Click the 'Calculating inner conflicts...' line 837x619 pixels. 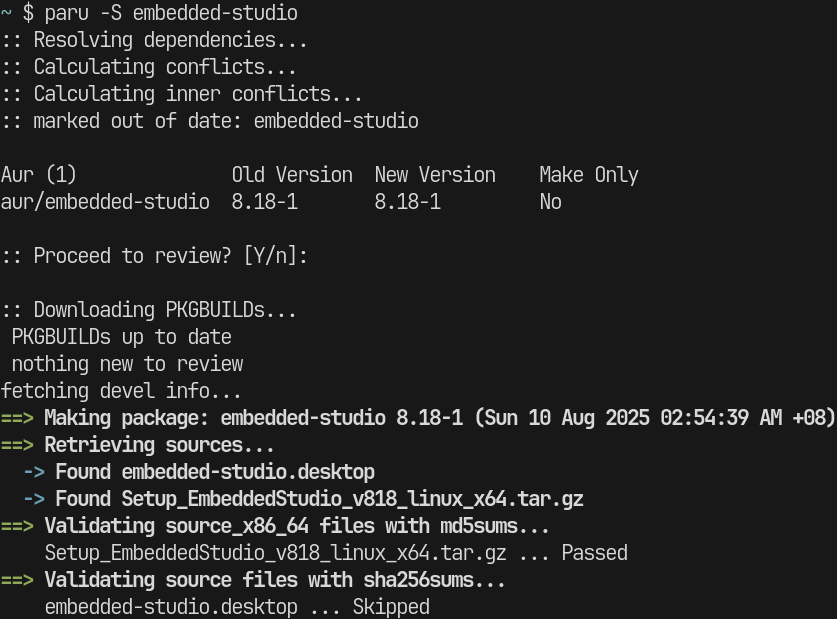(197, 95)
